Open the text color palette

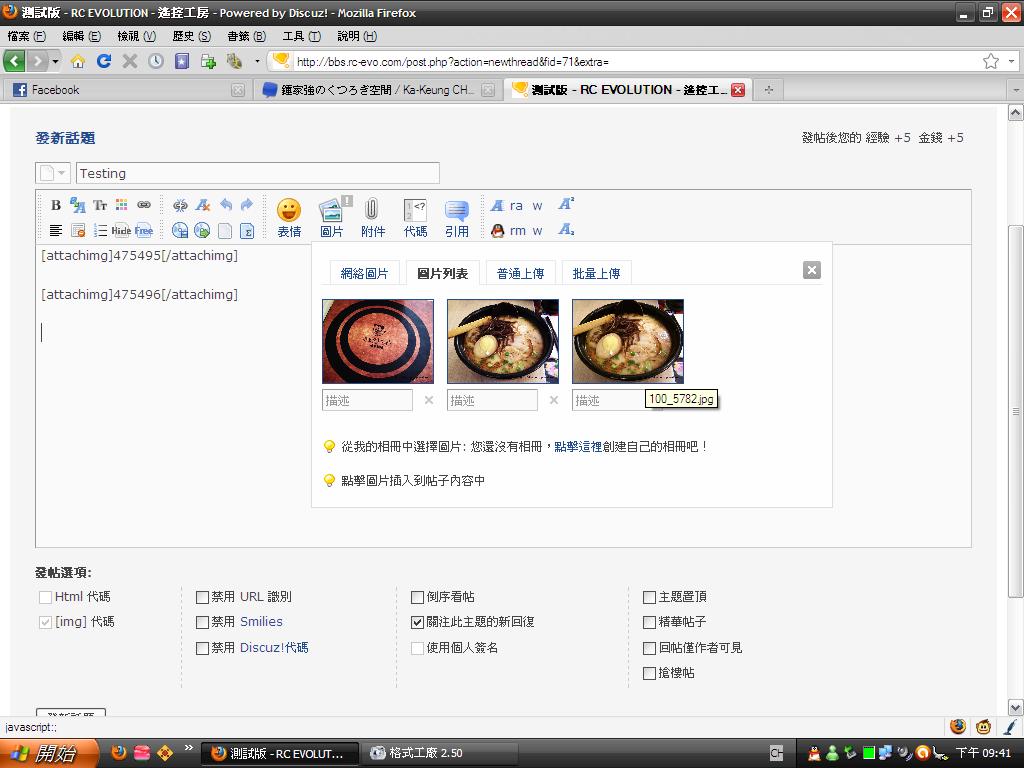(121, 205)
